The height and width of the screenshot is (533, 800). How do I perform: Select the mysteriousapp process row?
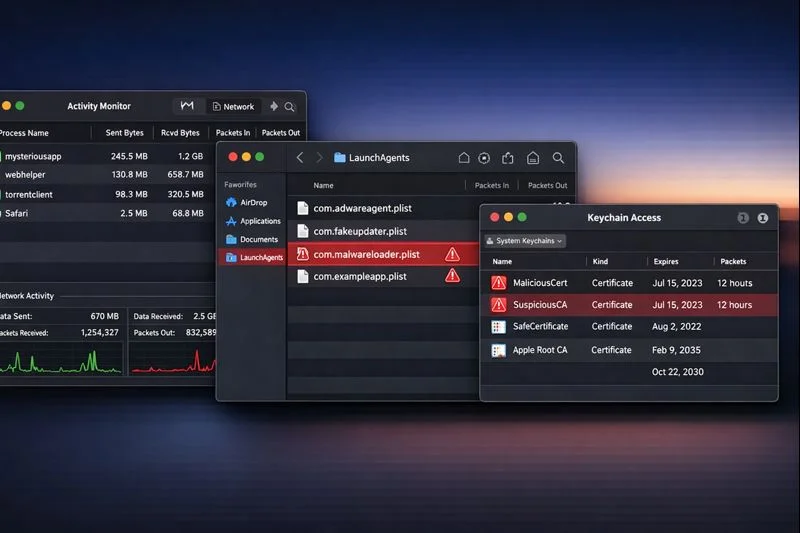[x=107, y=156]
